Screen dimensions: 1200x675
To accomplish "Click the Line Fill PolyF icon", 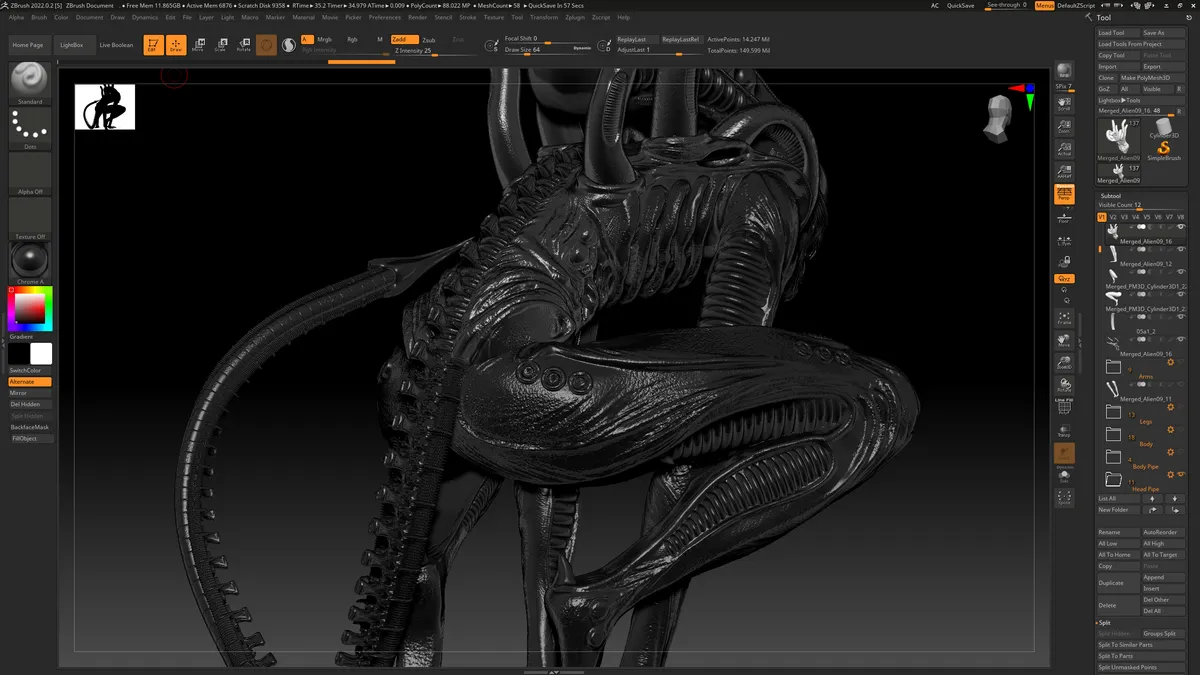I will pyautogui.click(x=1064, y=406).
